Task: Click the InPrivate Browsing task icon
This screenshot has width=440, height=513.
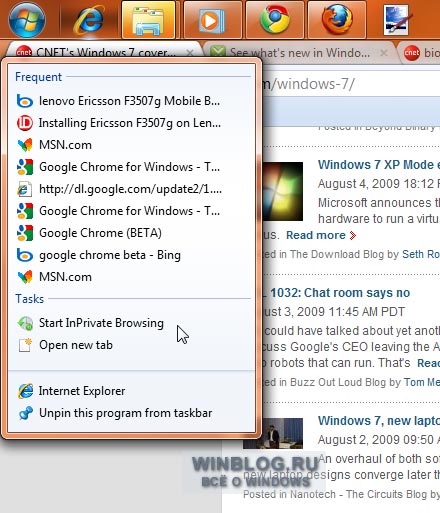Action: click(x=25, y=323)
